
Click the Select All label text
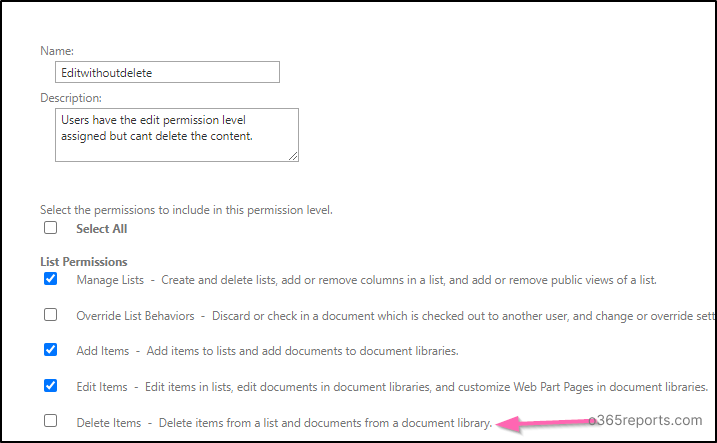click(x=102, y=229)
